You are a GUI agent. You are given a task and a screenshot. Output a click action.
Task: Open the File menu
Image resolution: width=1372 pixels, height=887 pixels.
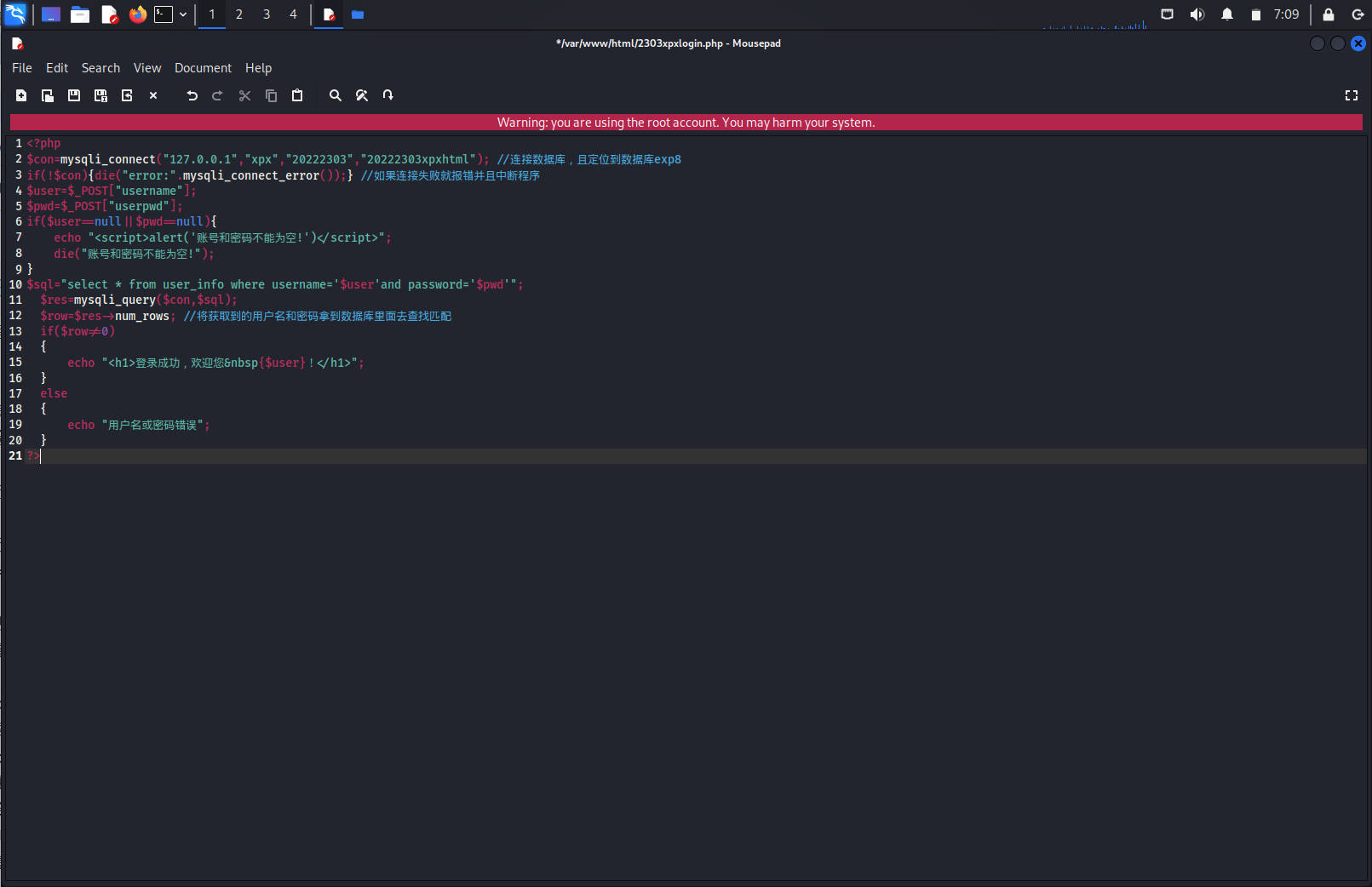[x=22, y=68]
